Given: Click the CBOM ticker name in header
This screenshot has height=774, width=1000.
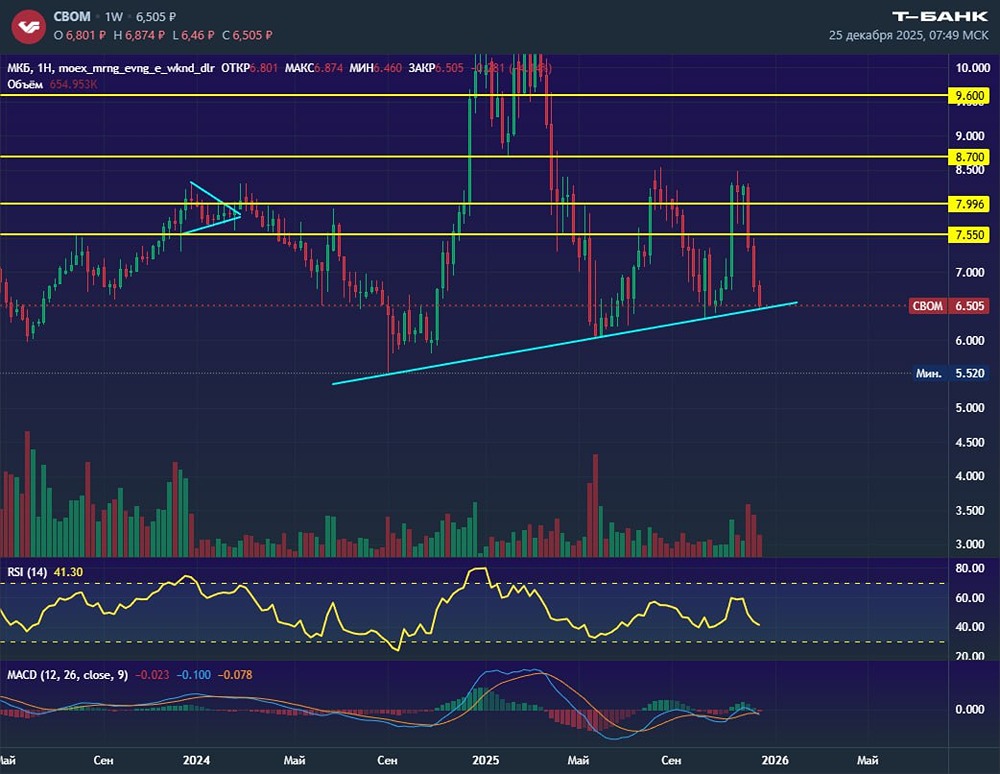Looking at the screenshot, I should (71, 17).
